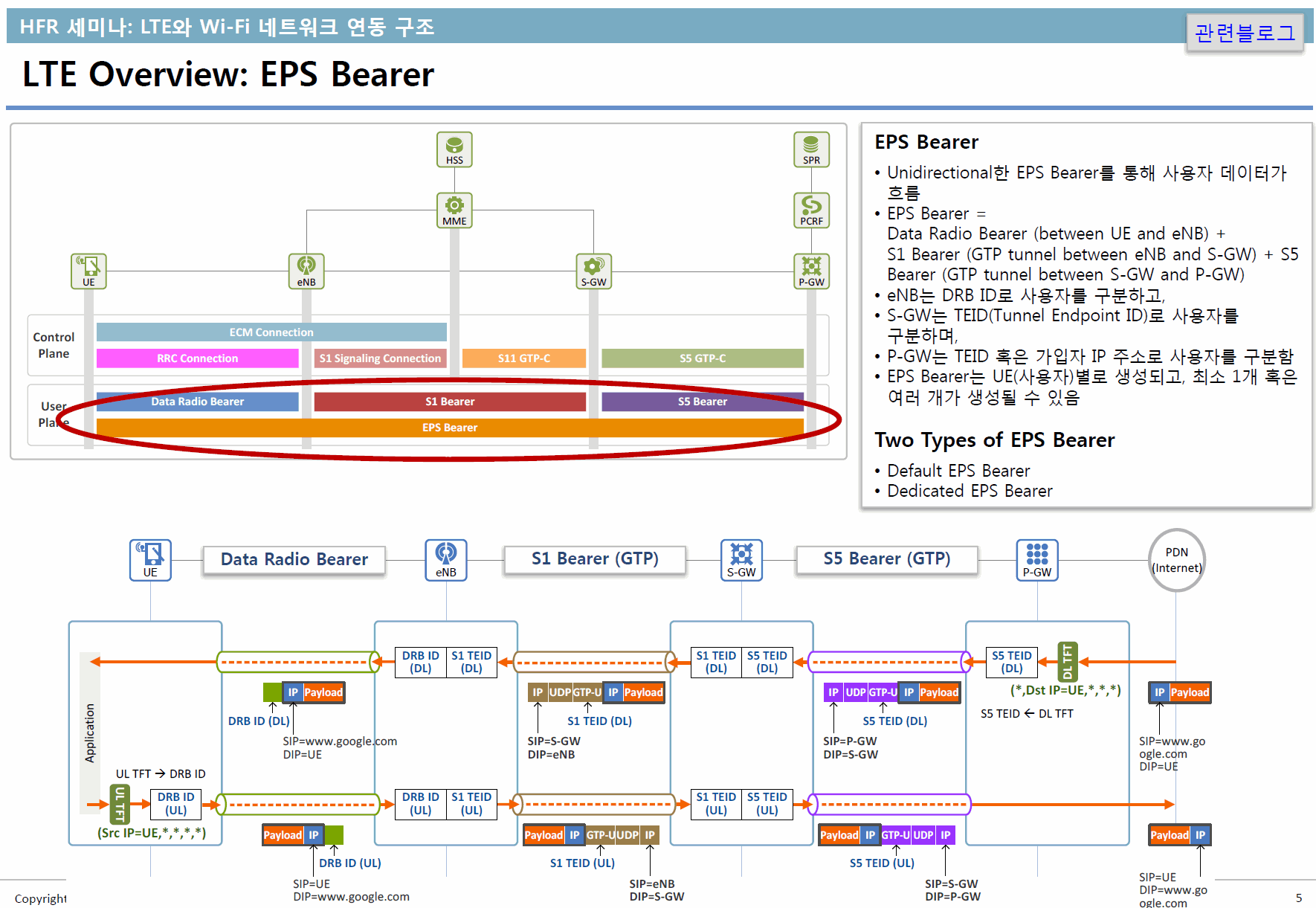1316x908 pixels.
Task: Click the blue P-GW icon in bottom diagram
Action: 1037,560
